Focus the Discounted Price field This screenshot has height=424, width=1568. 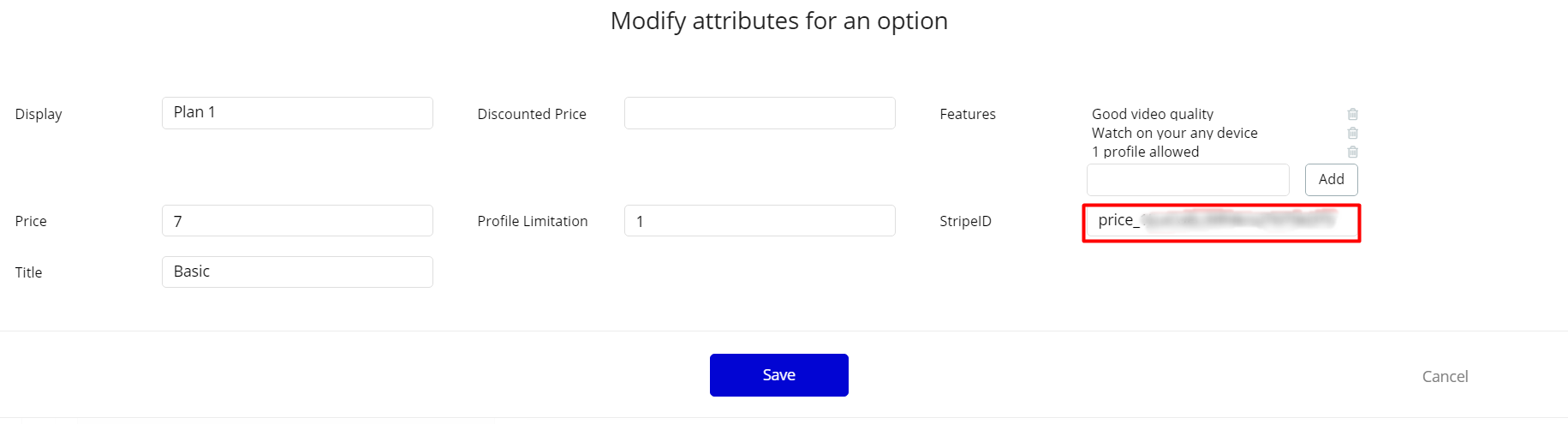click(x=760, y=113)
